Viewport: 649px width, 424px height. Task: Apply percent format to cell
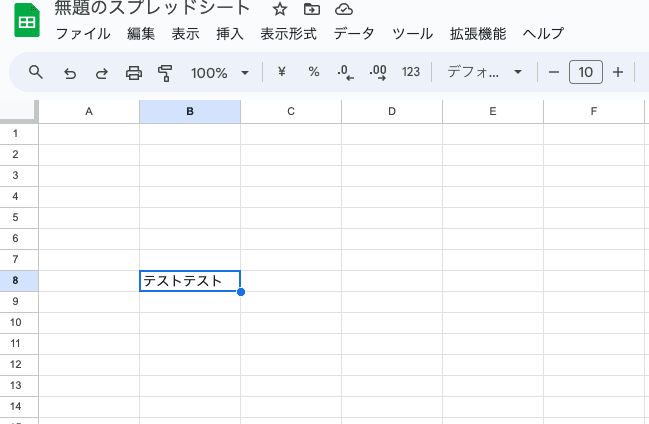coord(313,72)
